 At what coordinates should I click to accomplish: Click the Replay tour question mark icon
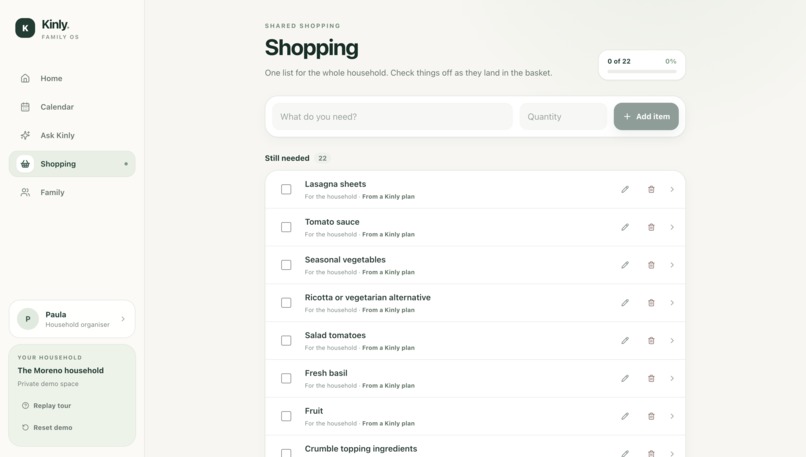click(x=25, y=406)
